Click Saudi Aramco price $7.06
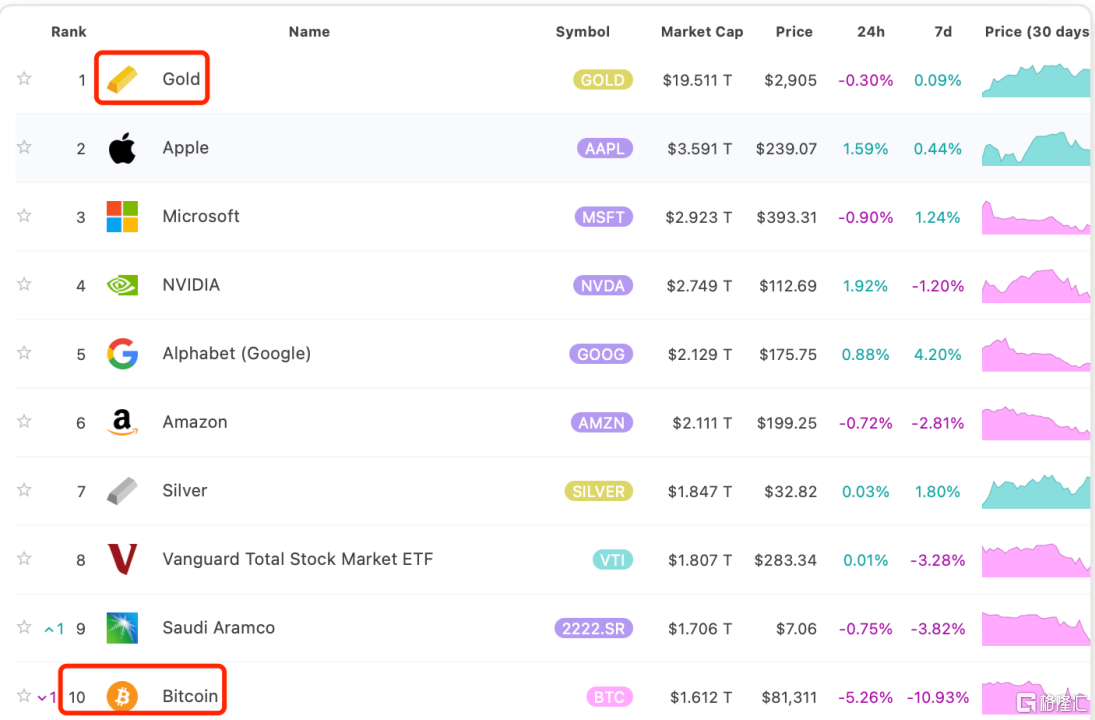 coord(796,629)
